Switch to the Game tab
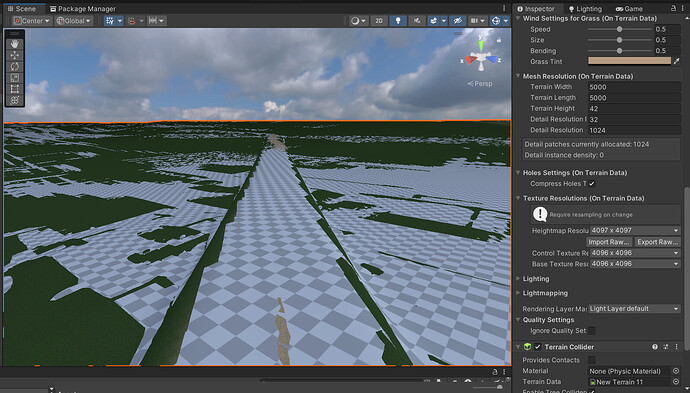The height and width of the screenshot is (393, 690). [629, 8]
